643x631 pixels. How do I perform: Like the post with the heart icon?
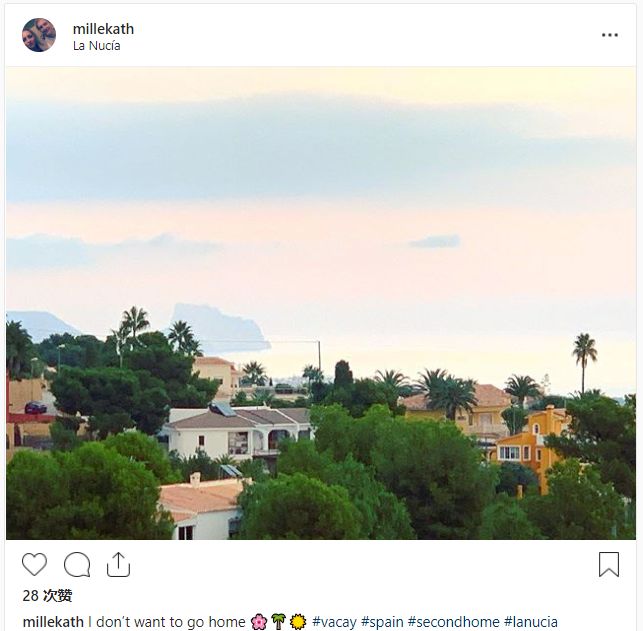(34, 565)
